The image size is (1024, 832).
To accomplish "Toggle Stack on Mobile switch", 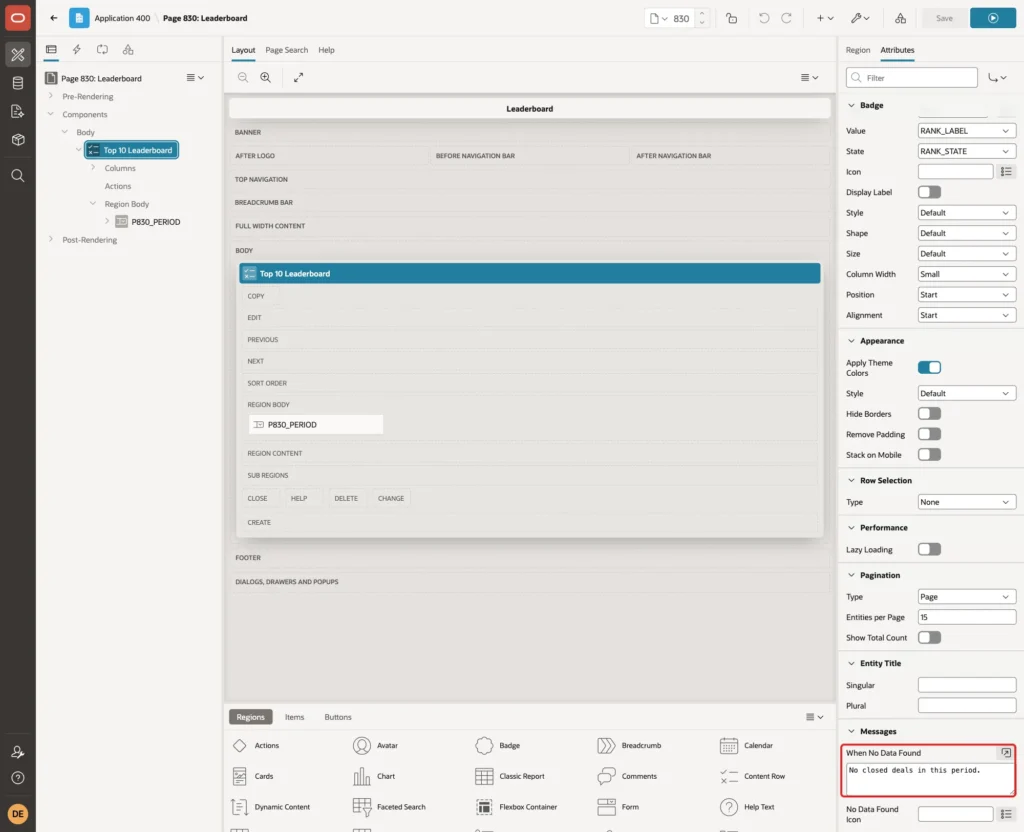I will click(929, 455).
